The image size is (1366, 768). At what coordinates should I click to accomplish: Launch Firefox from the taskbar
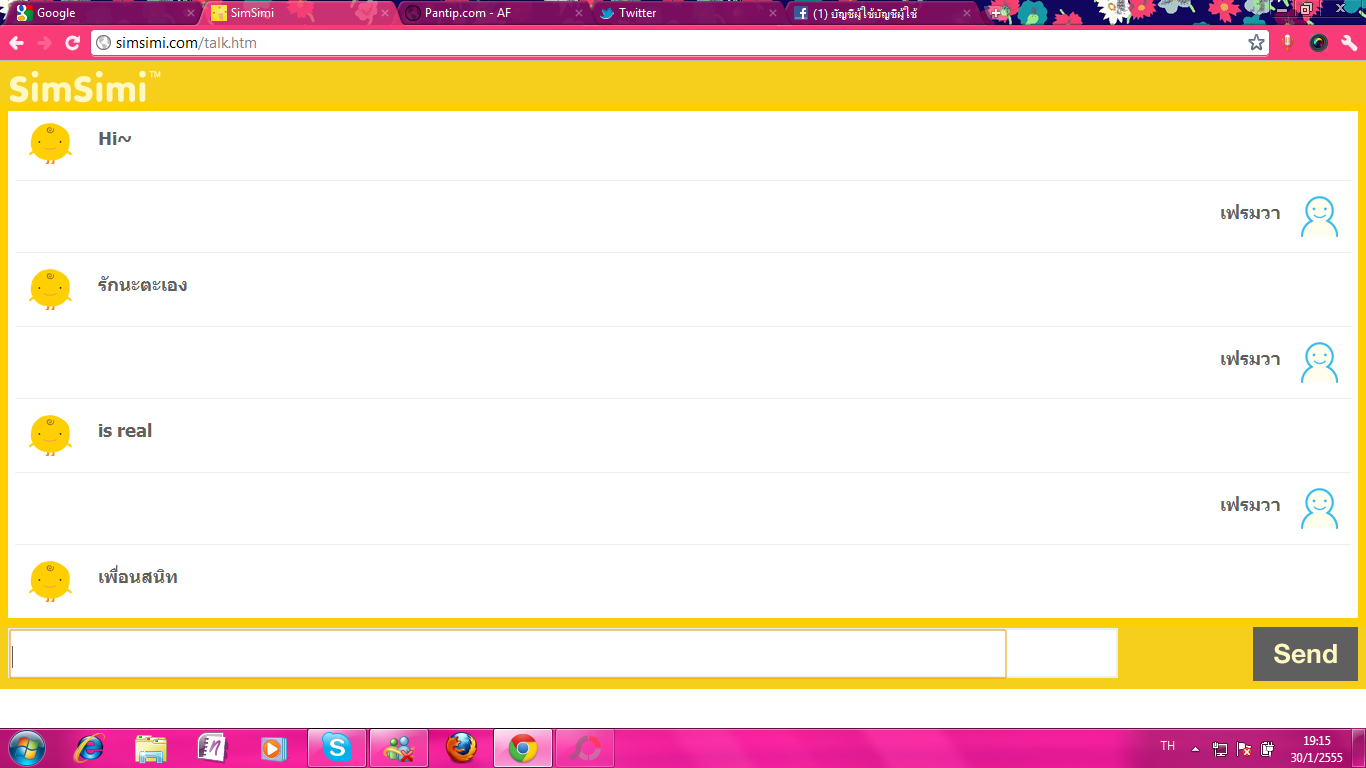pyautogui.click(x=460, y=748)
